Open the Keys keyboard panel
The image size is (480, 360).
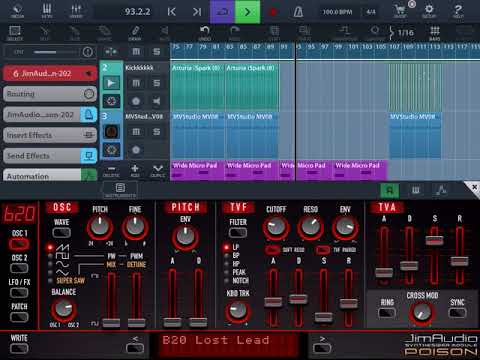(x=47, y=11)
